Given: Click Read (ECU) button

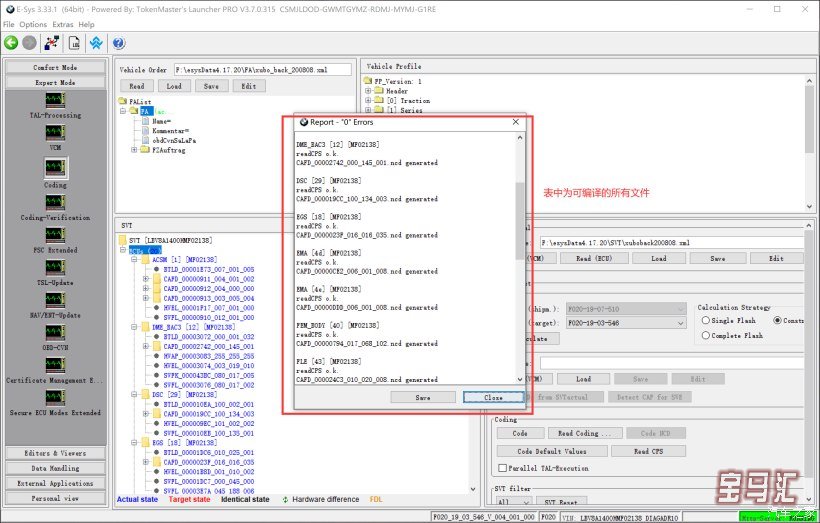Looking at the screenshot, I should tap(594, 258).
